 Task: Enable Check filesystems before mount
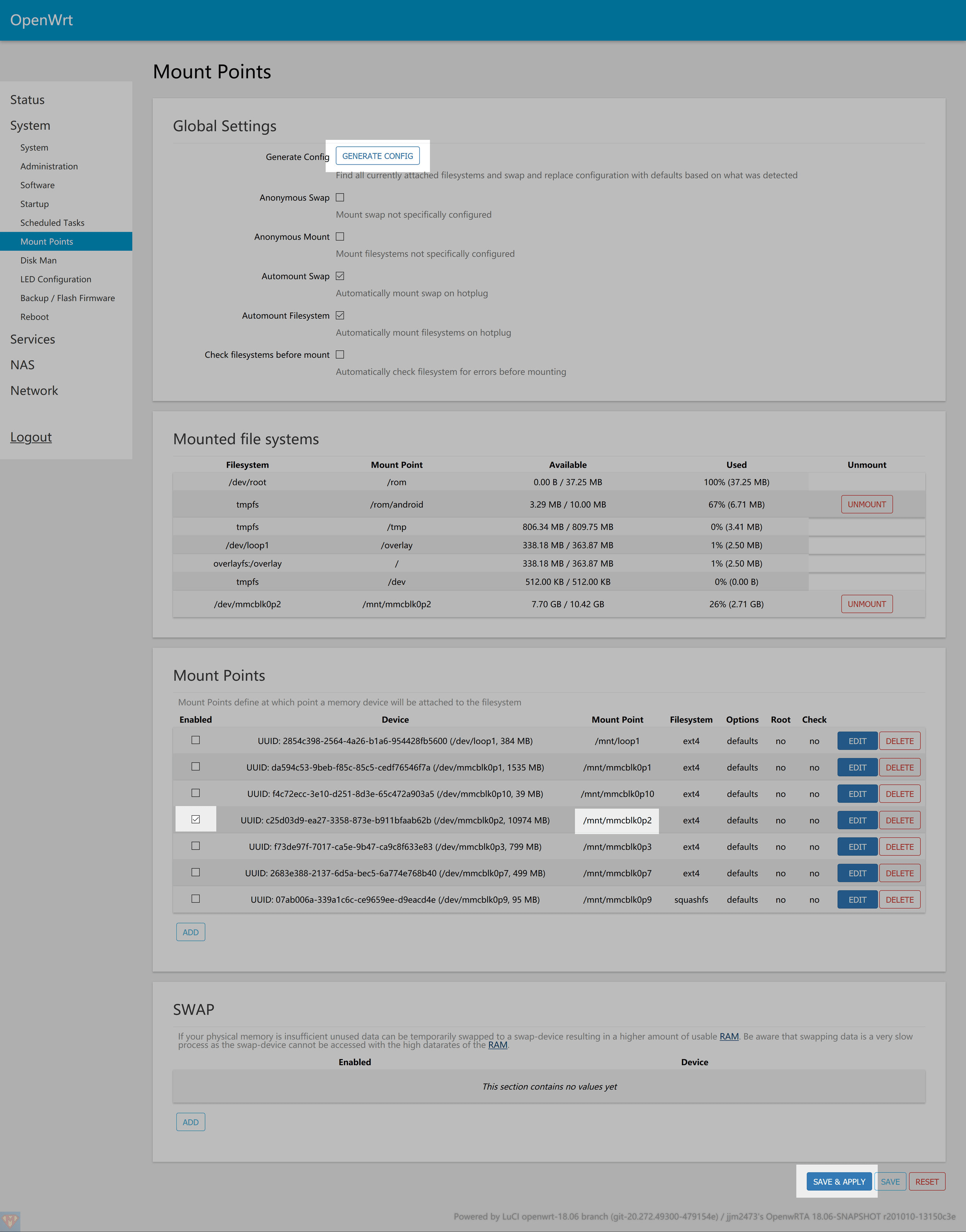tap(340, 354)
